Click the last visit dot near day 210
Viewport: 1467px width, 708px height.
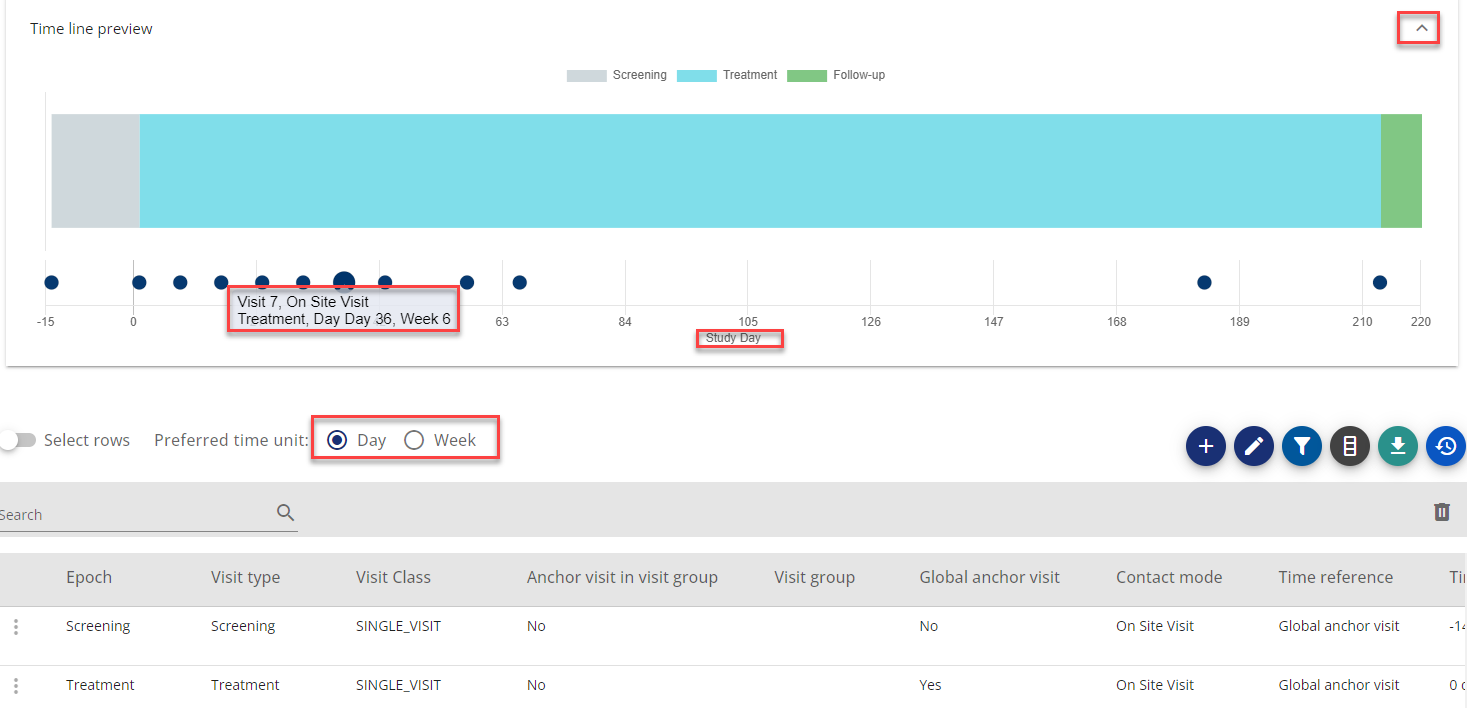[1380, 283]
